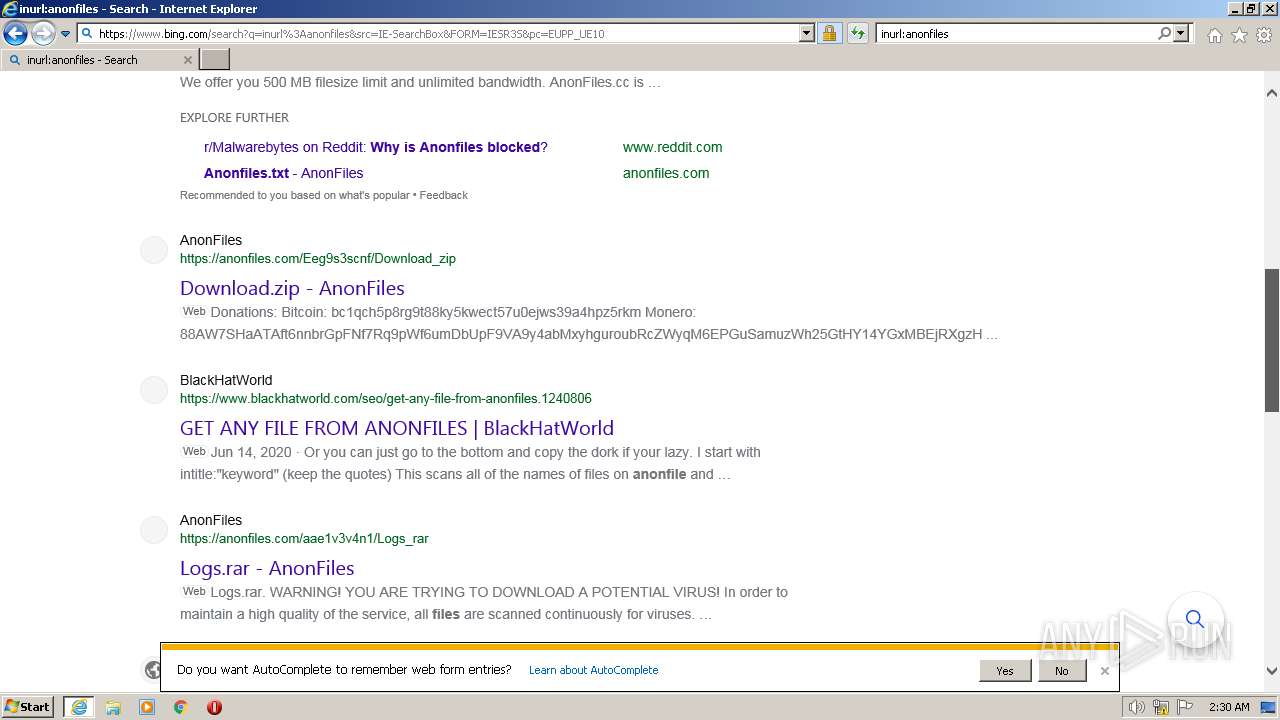Go back with the browser Back arrow

click(15, 34)
